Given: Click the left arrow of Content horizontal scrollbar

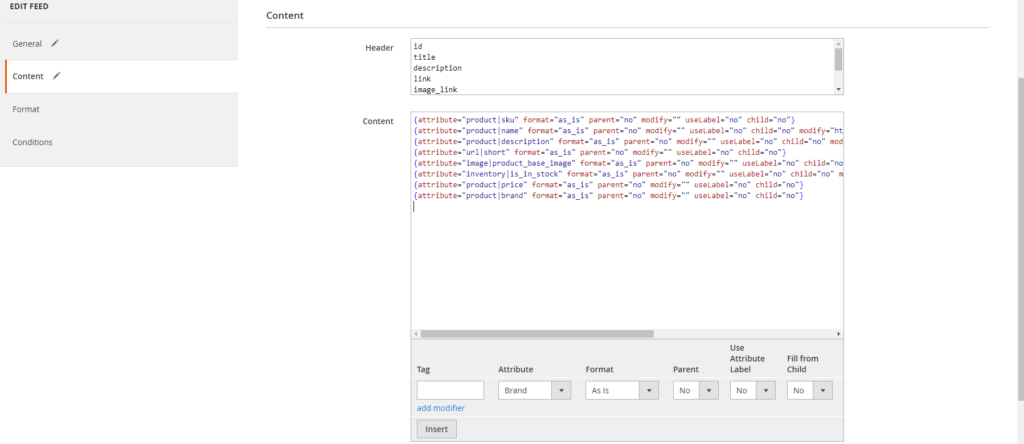Looking at the screenshot, I should coord(416,334).
